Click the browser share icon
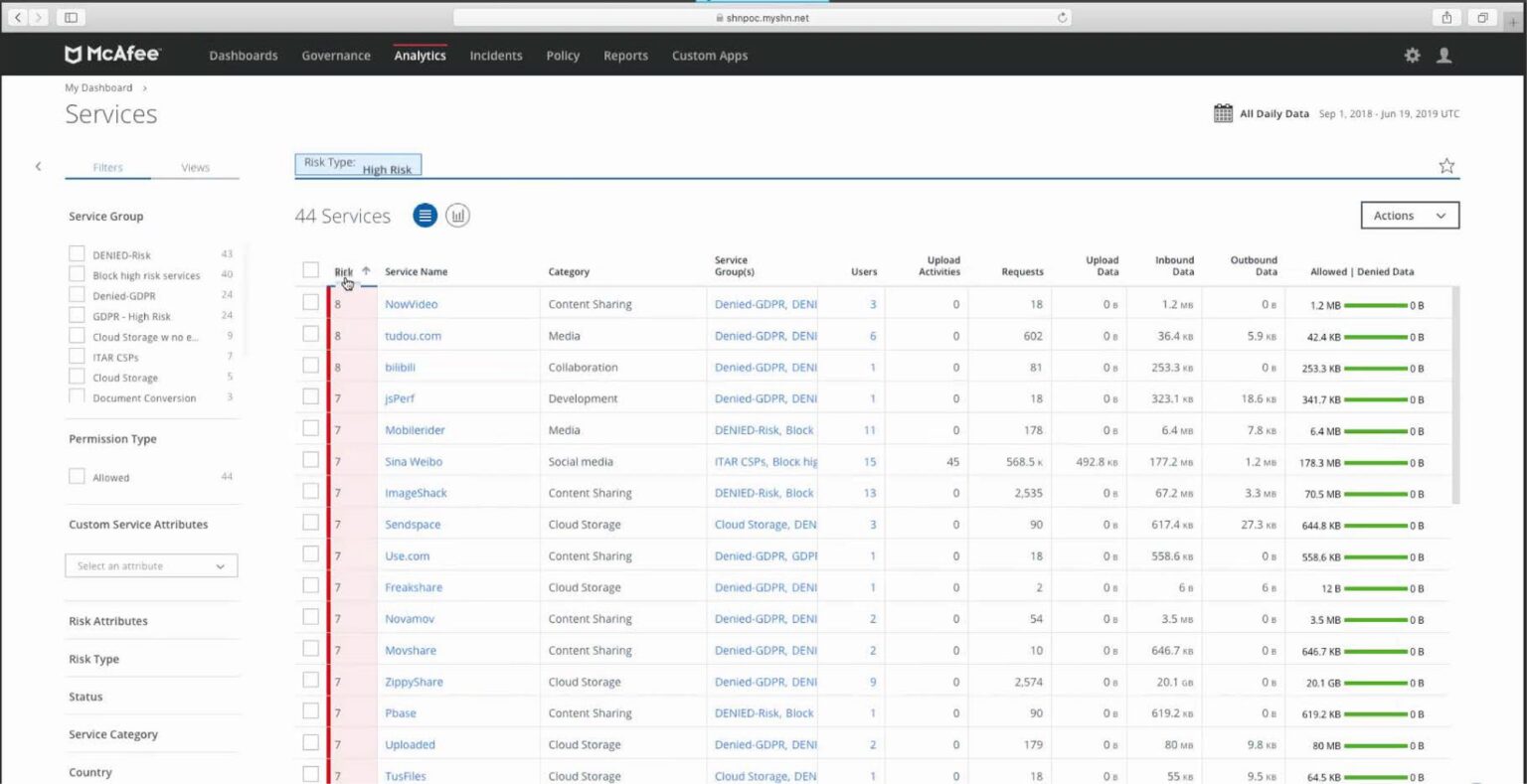 click(1446, 17)
